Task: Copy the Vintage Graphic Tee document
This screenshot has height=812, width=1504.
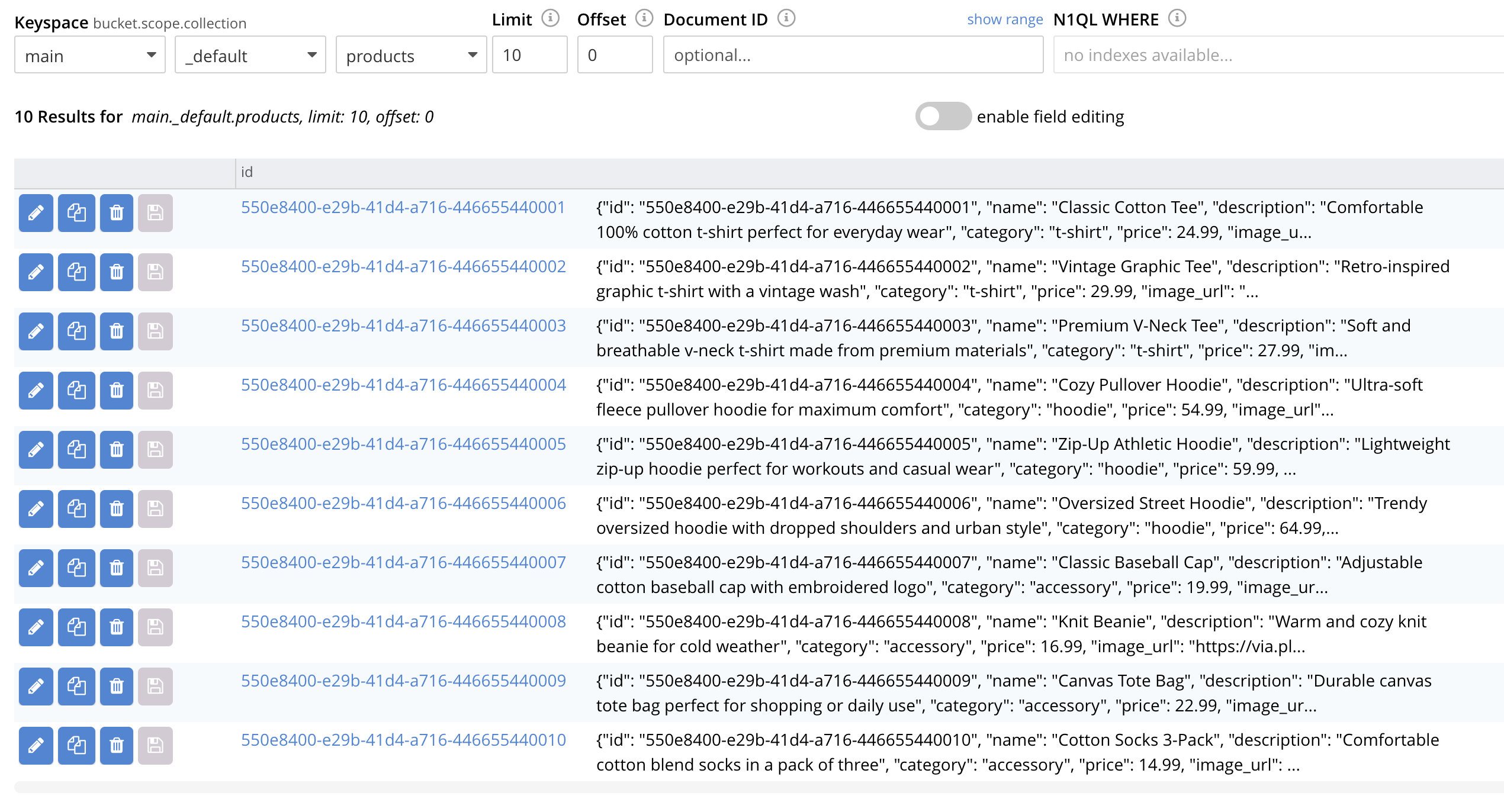Action: (x=76, y=272)
